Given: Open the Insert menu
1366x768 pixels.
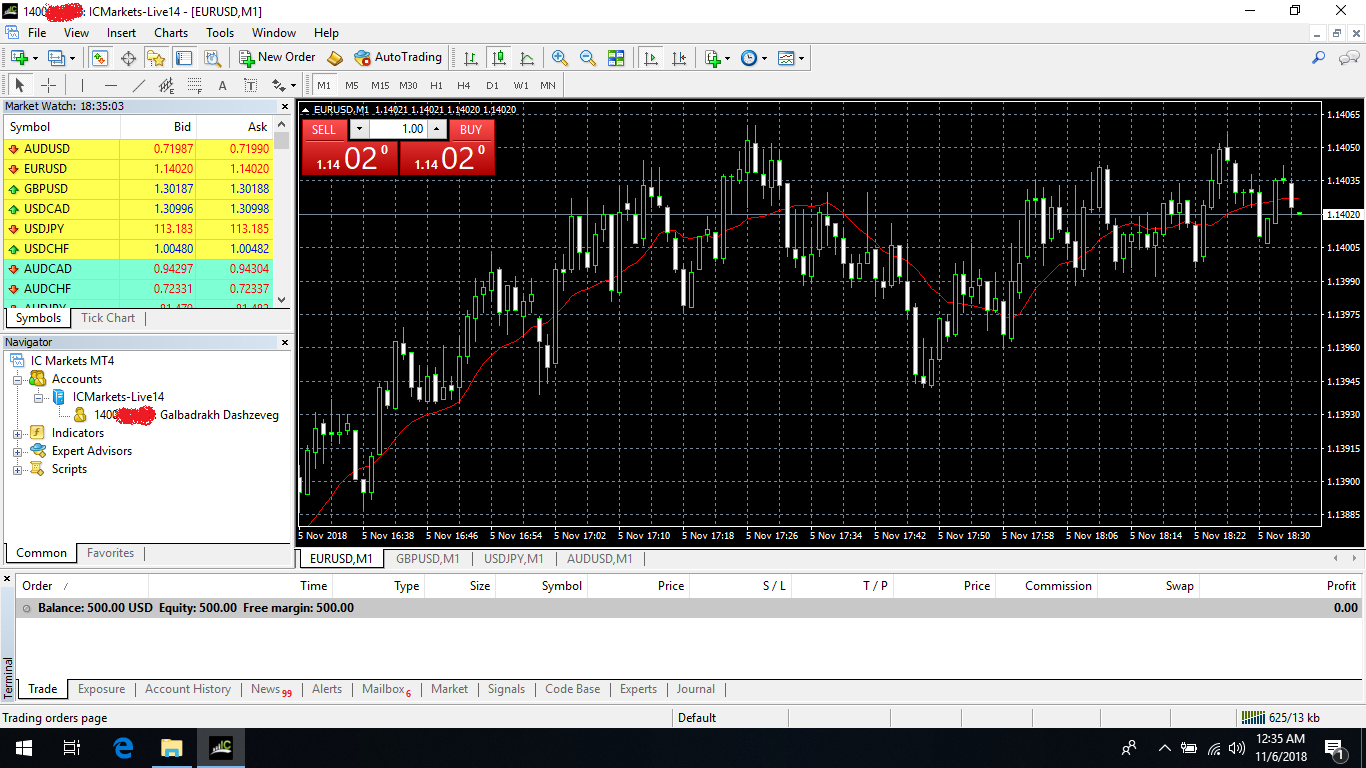Looking at the screenshot, I should click(x=122, y=33).
